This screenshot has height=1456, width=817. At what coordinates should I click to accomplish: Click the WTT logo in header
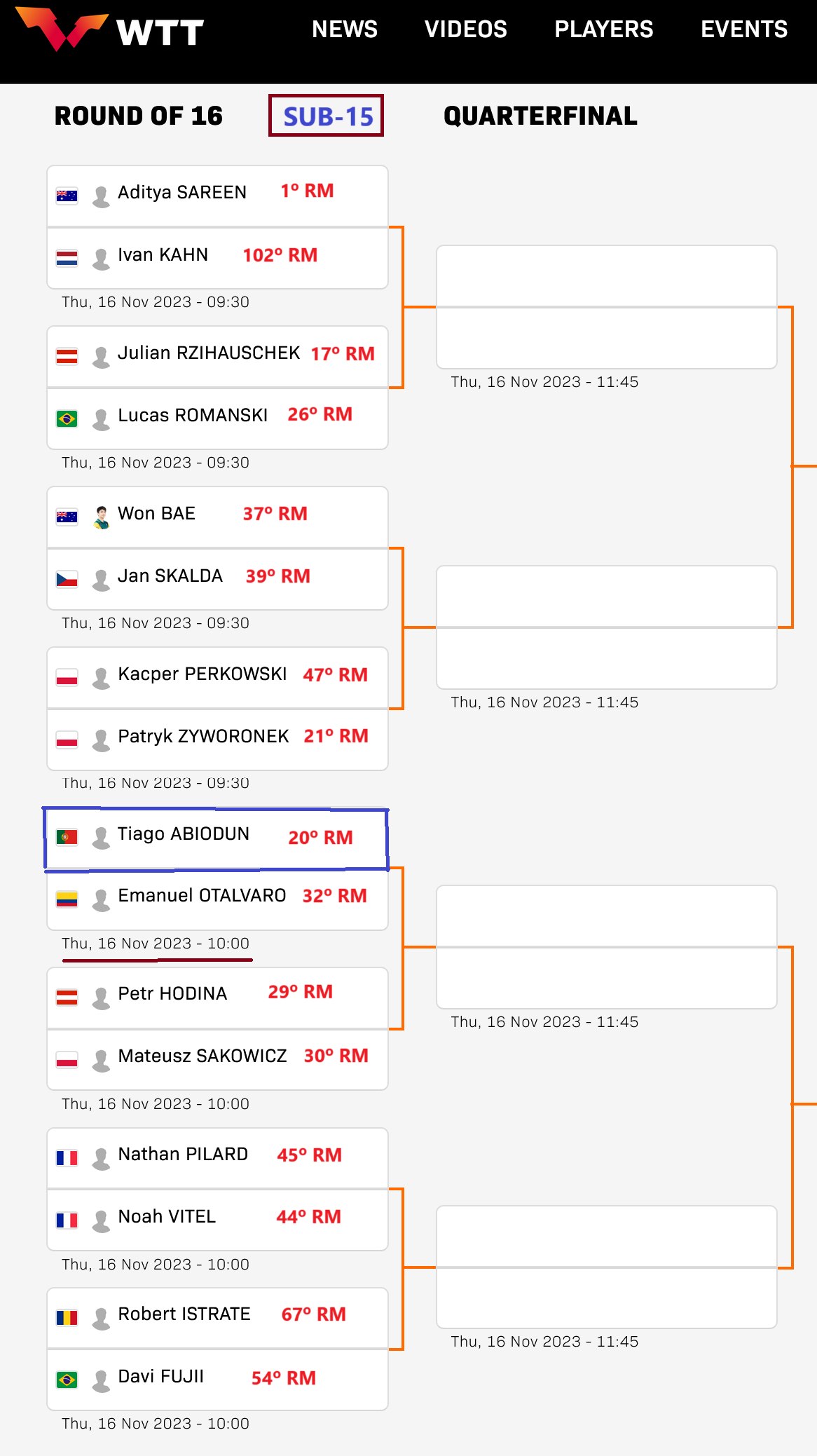click(110, 29)
